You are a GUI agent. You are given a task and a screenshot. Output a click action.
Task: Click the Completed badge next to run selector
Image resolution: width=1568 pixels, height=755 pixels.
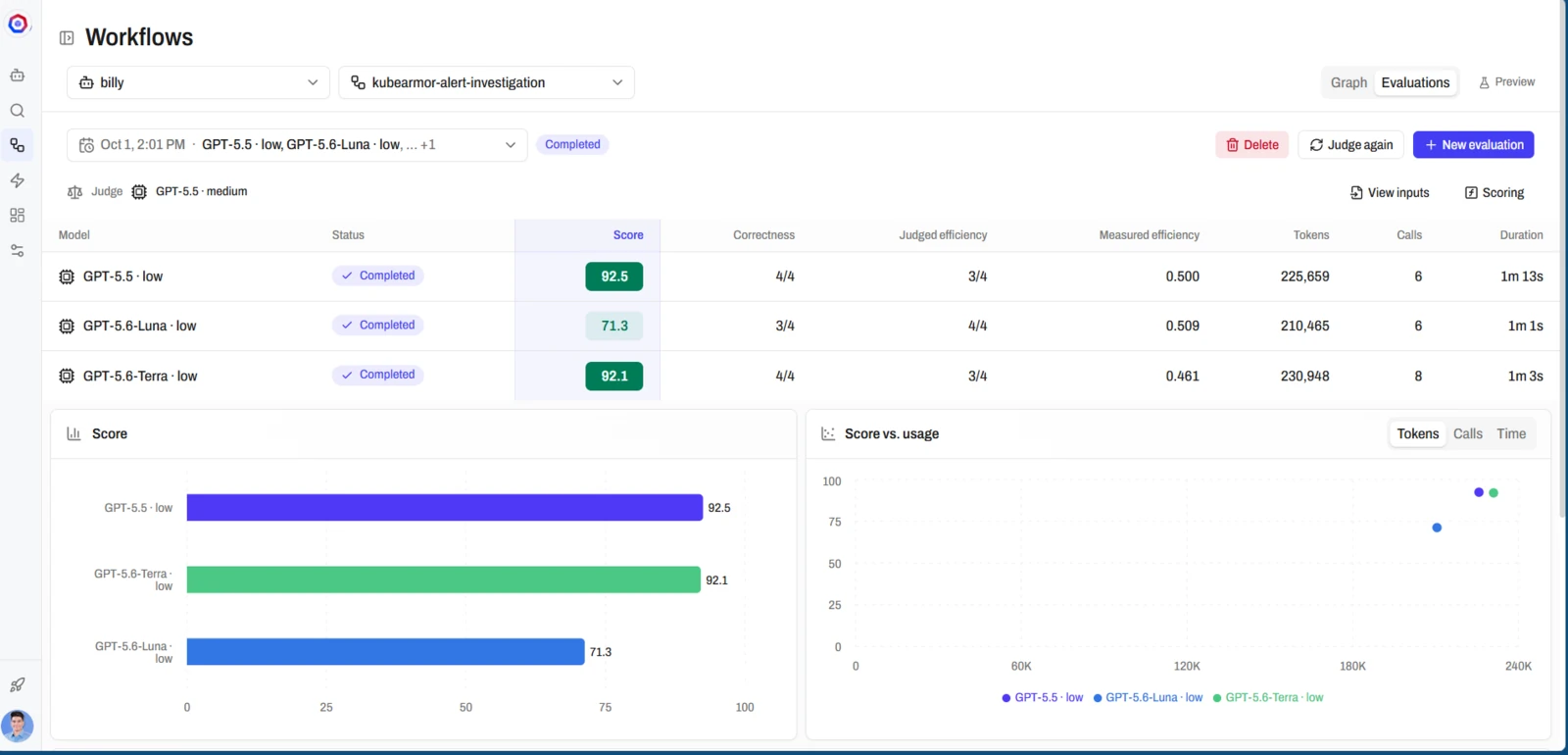[x=572, y=144]
